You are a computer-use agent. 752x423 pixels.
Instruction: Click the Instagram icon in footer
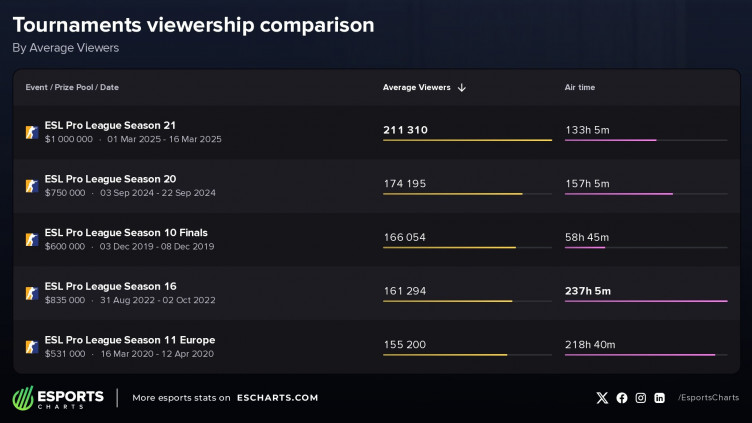click(641, 398)
